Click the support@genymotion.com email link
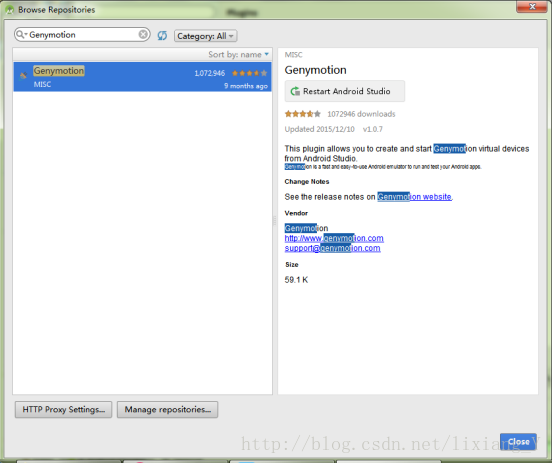The height and width of the screenshot is (463, 553). pyautogui.click(x=333, y=248)
